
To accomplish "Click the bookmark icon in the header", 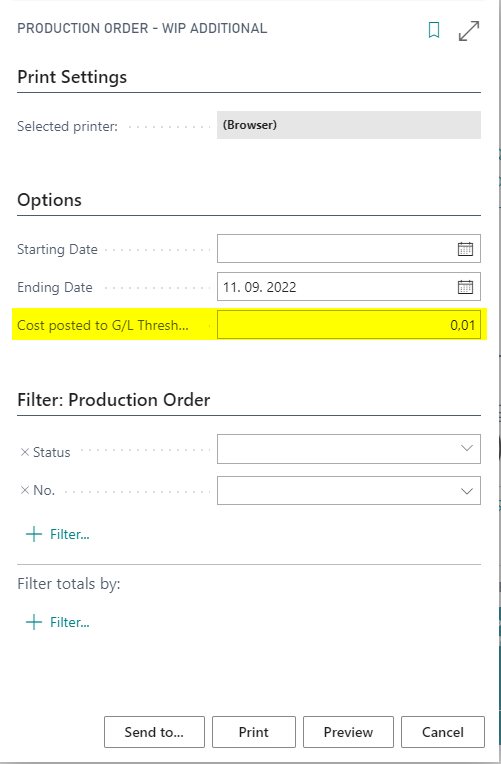I will pyautogui.click(x=434, y=30).
